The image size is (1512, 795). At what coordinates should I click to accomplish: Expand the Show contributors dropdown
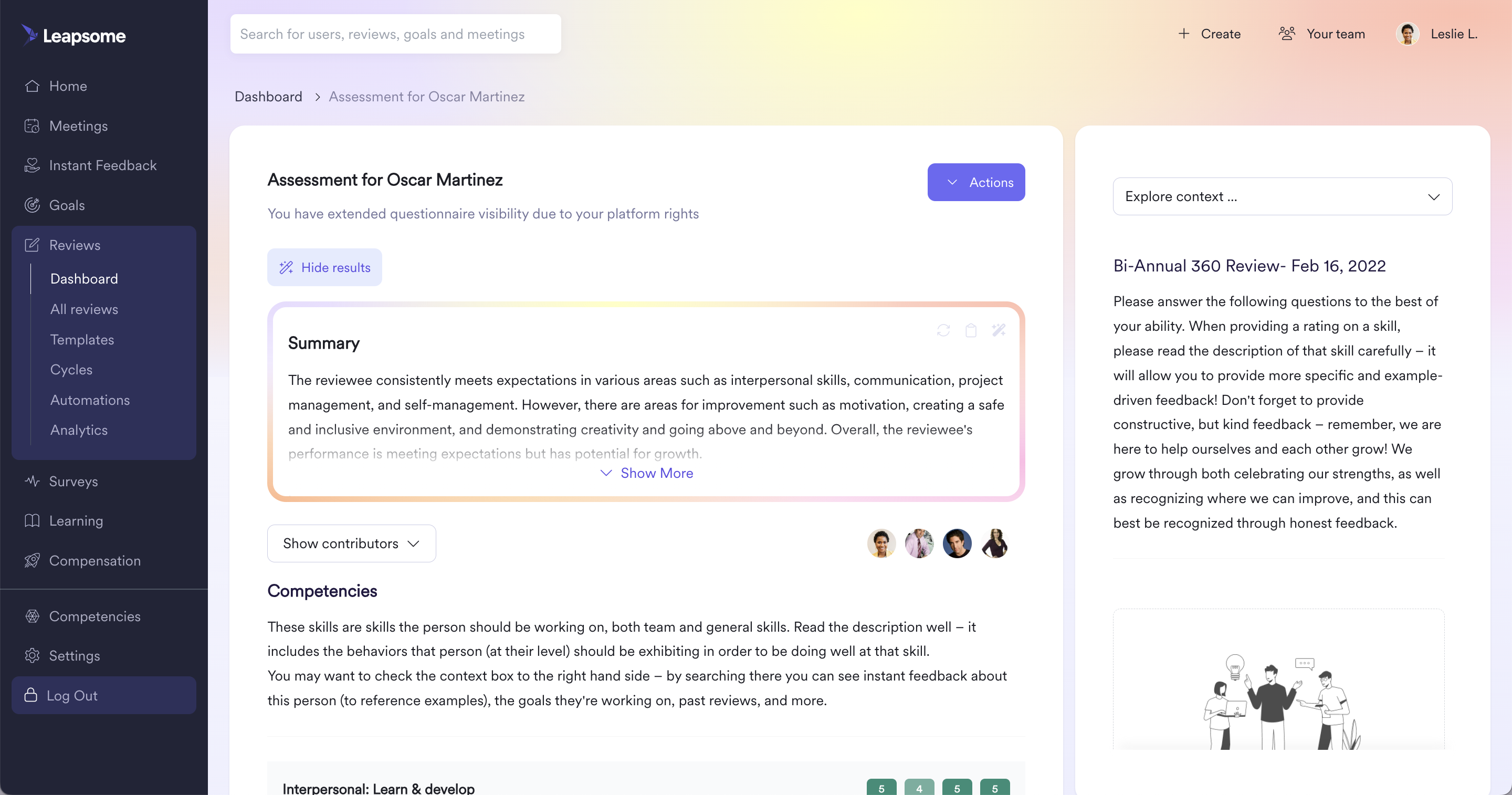[351, 543]
